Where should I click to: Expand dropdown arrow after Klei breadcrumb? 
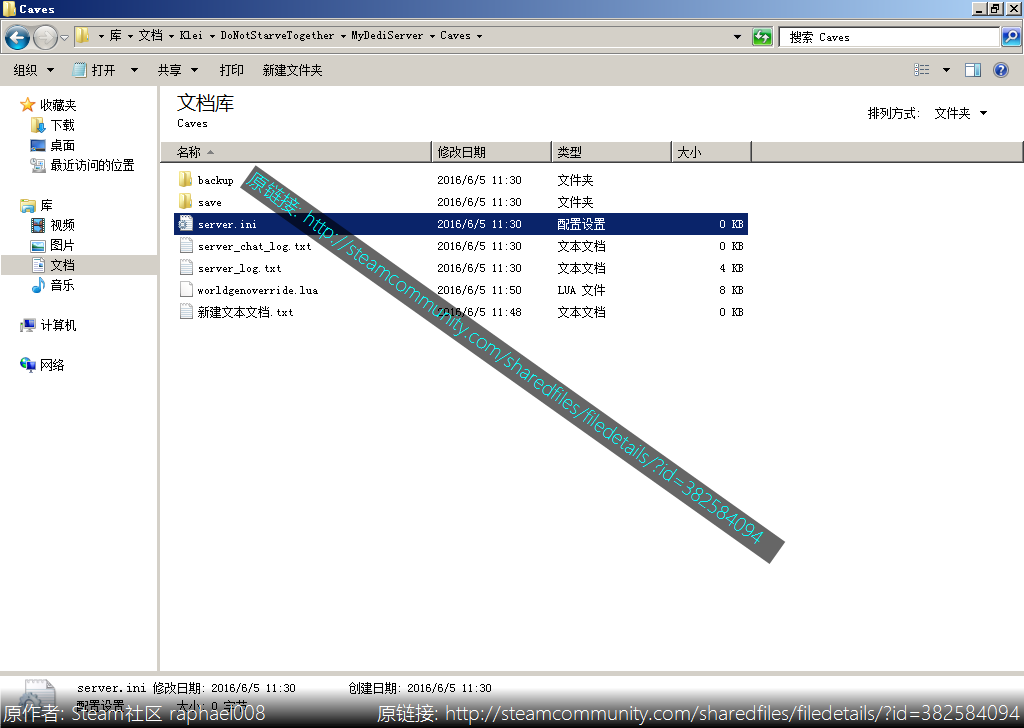(x=212, y=36)
